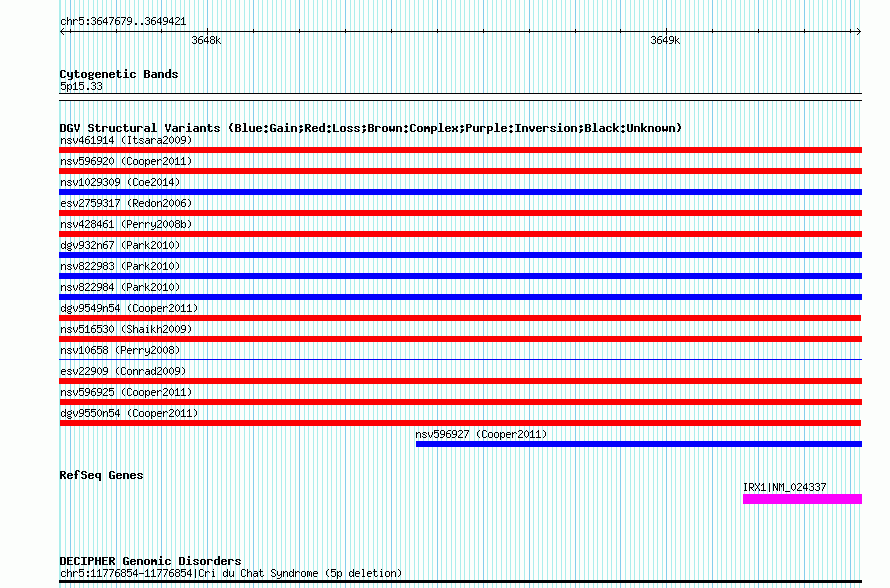Open the esv2759317 (Redon2006) variant label
The height and width of the screenshot is (588, 890).
(x=126, y=203)
